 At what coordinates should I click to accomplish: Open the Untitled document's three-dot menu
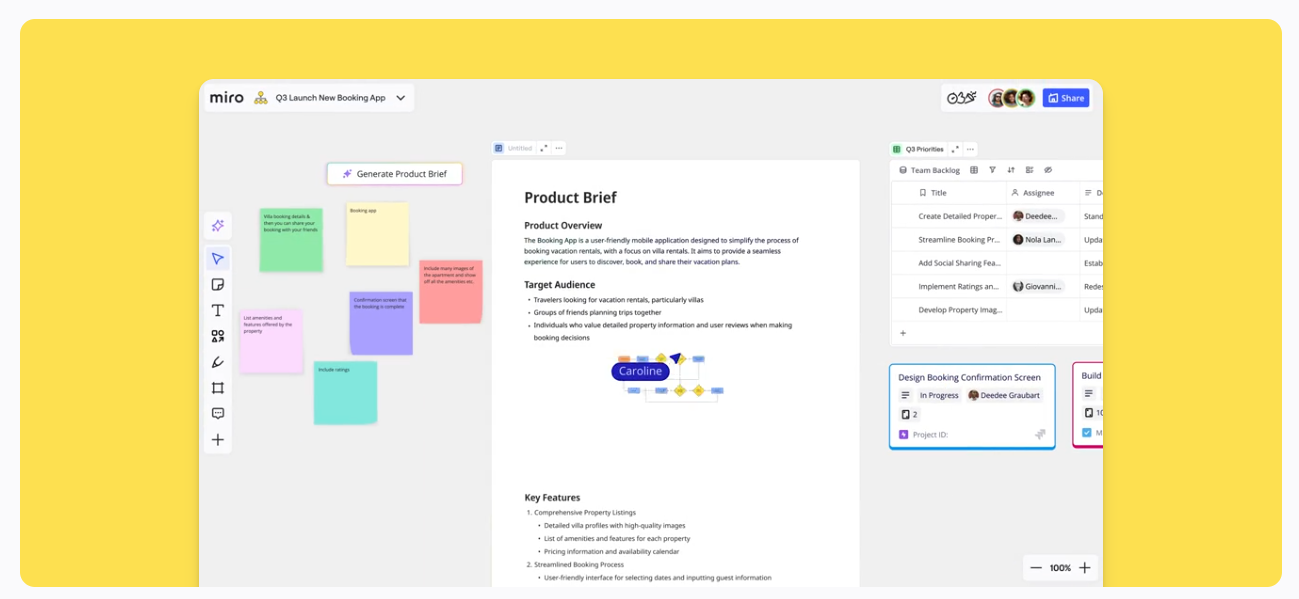pyautogui.click(x=559, y=148)
